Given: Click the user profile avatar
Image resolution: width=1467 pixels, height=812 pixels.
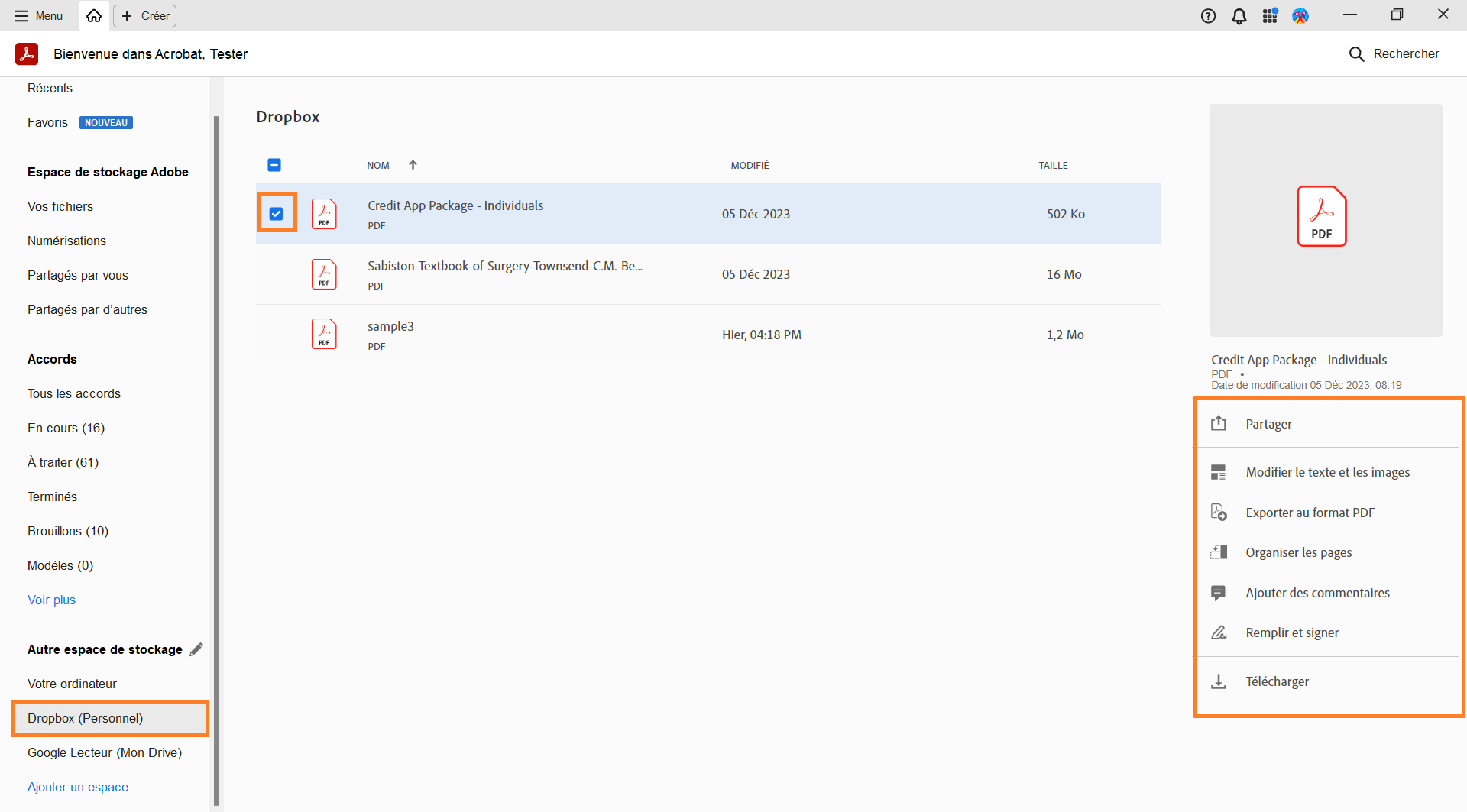Looking at the screenshot, I should (1300, 15).
